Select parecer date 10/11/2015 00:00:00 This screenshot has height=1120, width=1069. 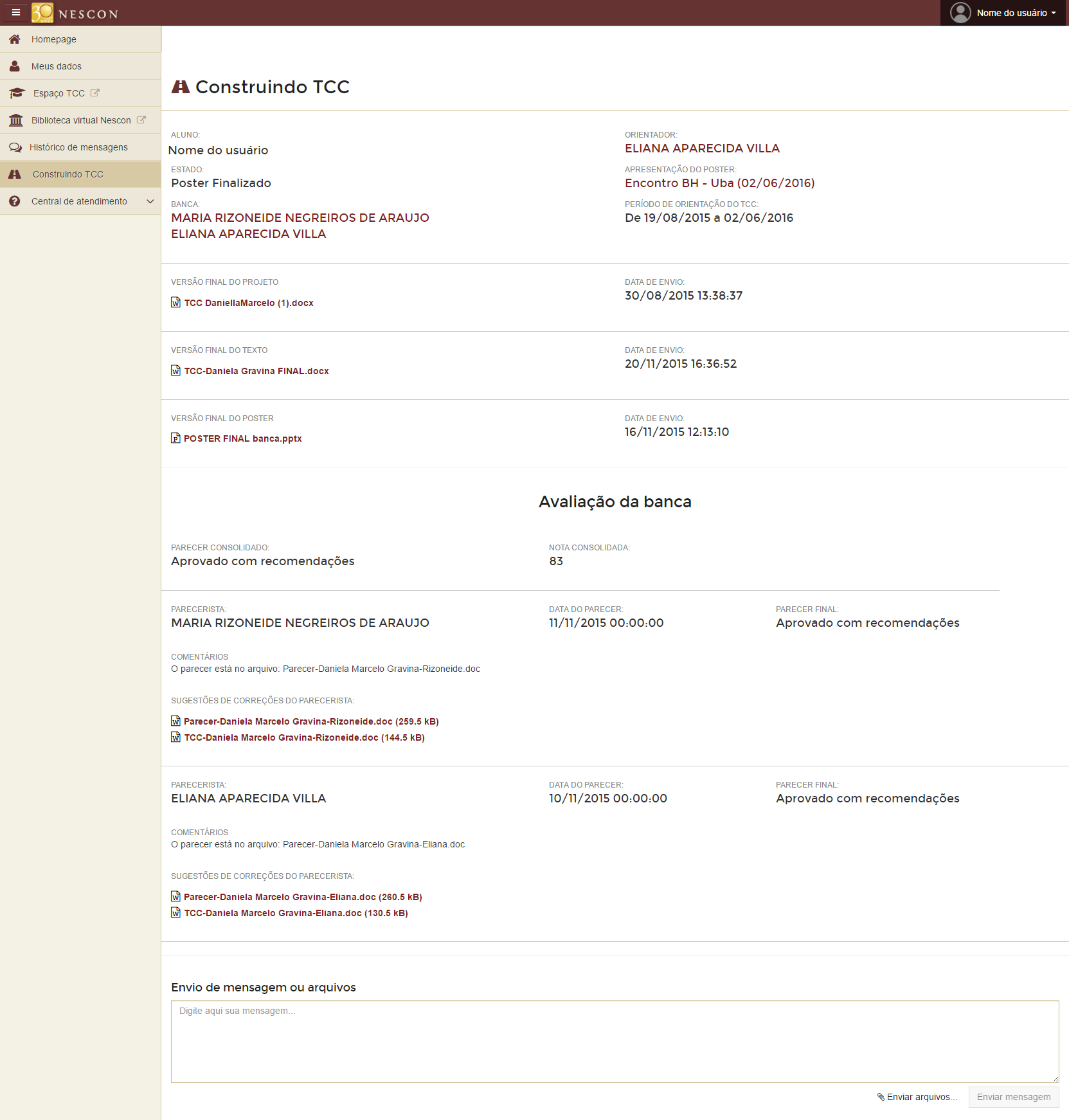(x=608, y=799)
